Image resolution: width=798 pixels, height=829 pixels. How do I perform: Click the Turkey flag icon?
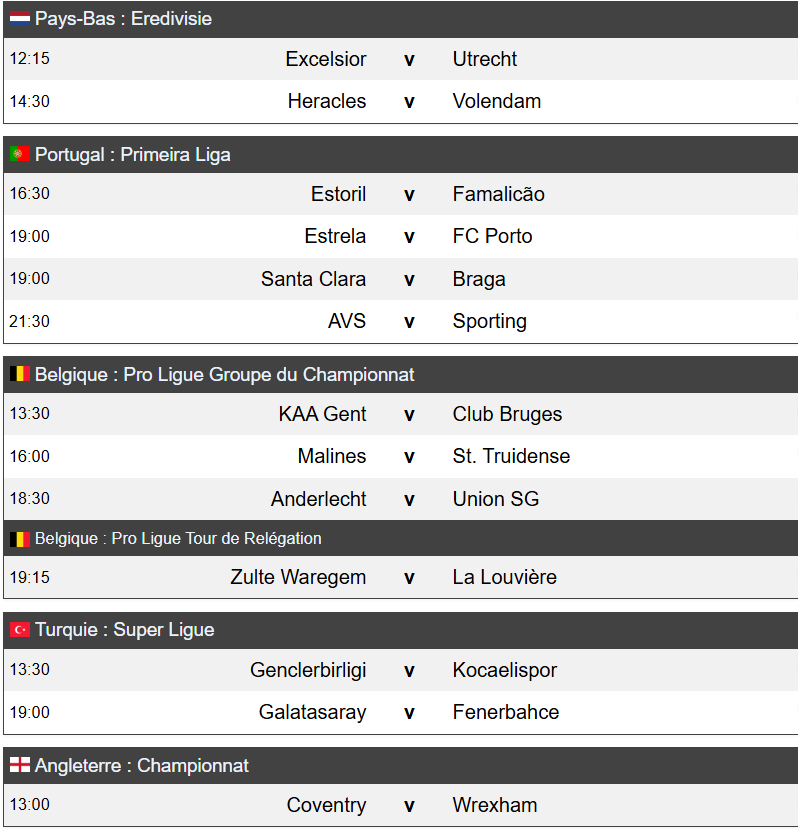[x=20, y=630]
